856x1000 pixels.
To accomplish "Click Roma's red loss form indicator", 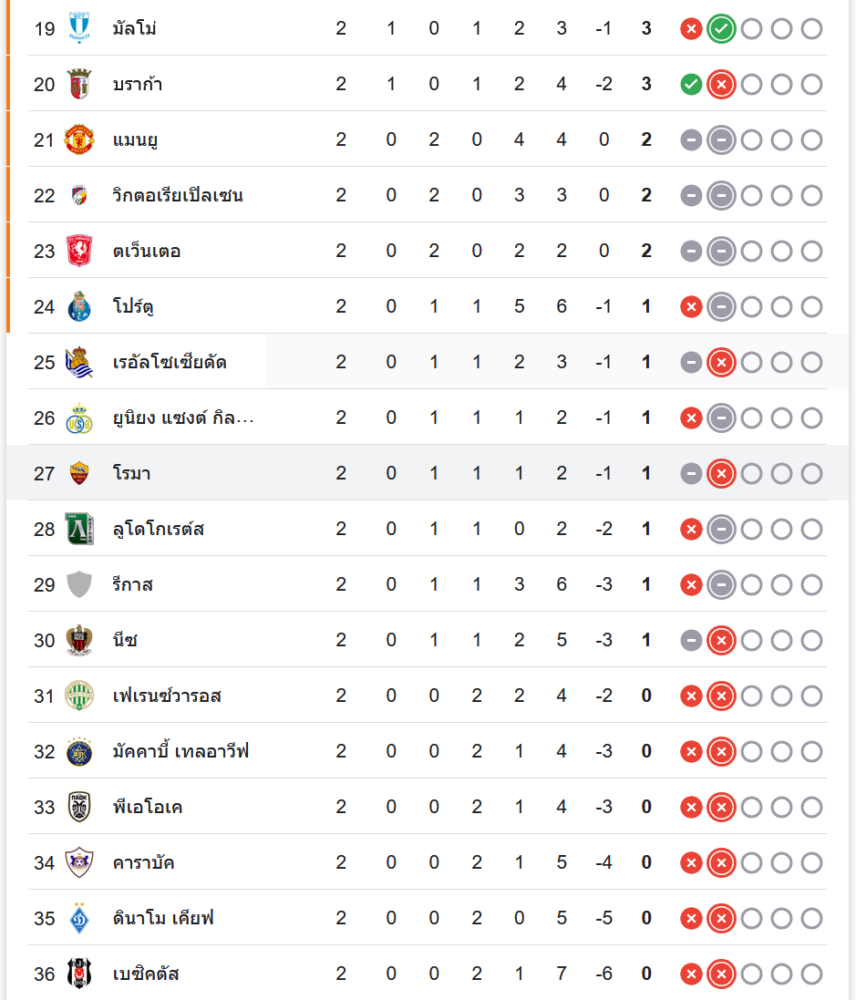I will (720, 473).
